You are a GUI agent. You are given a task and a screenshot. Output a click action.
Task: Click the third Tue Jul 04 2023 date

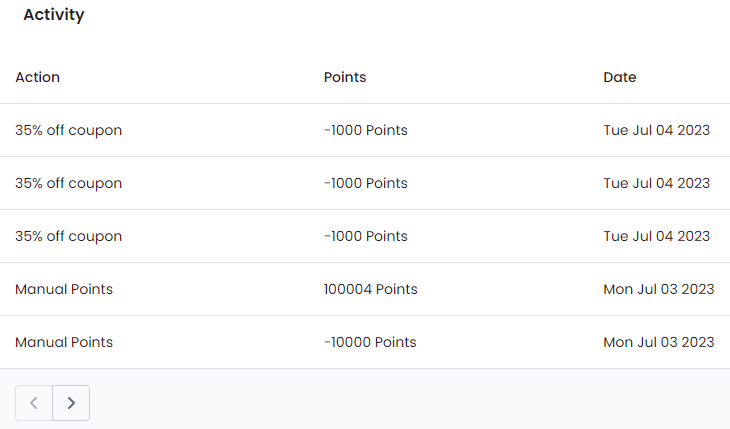point(657,236)
